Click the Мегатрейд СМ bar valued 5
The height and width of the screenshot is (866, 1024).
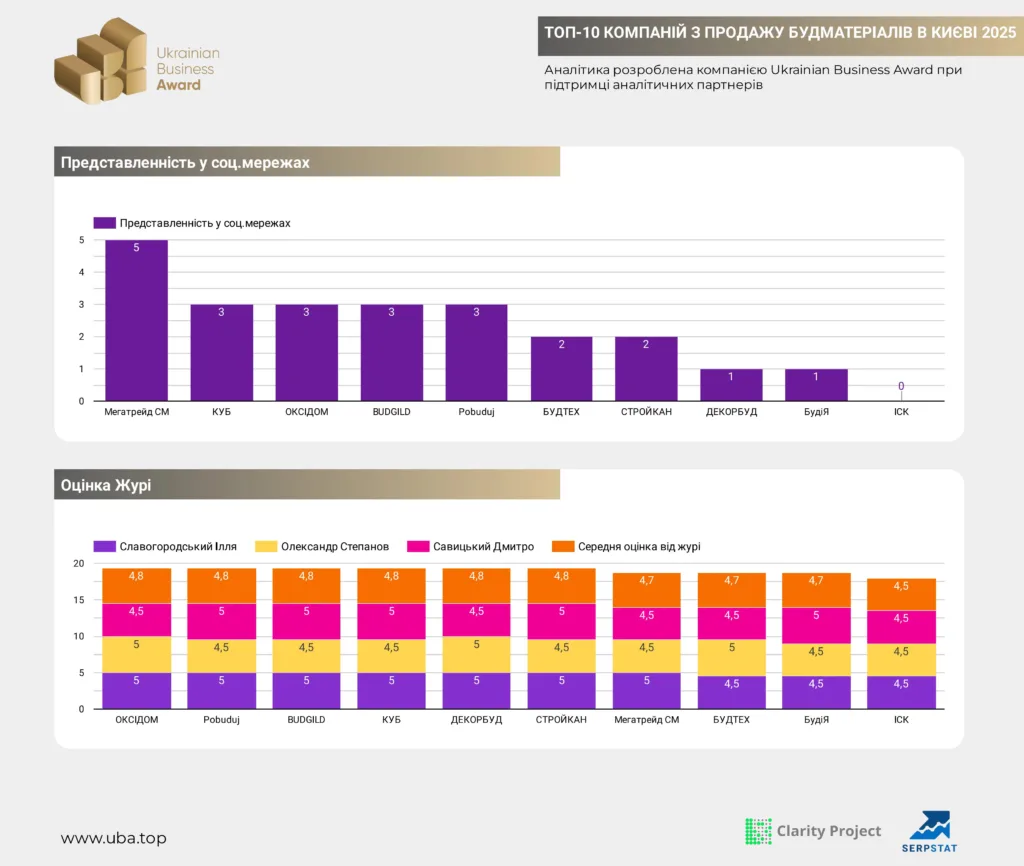[x=136, y=320]
